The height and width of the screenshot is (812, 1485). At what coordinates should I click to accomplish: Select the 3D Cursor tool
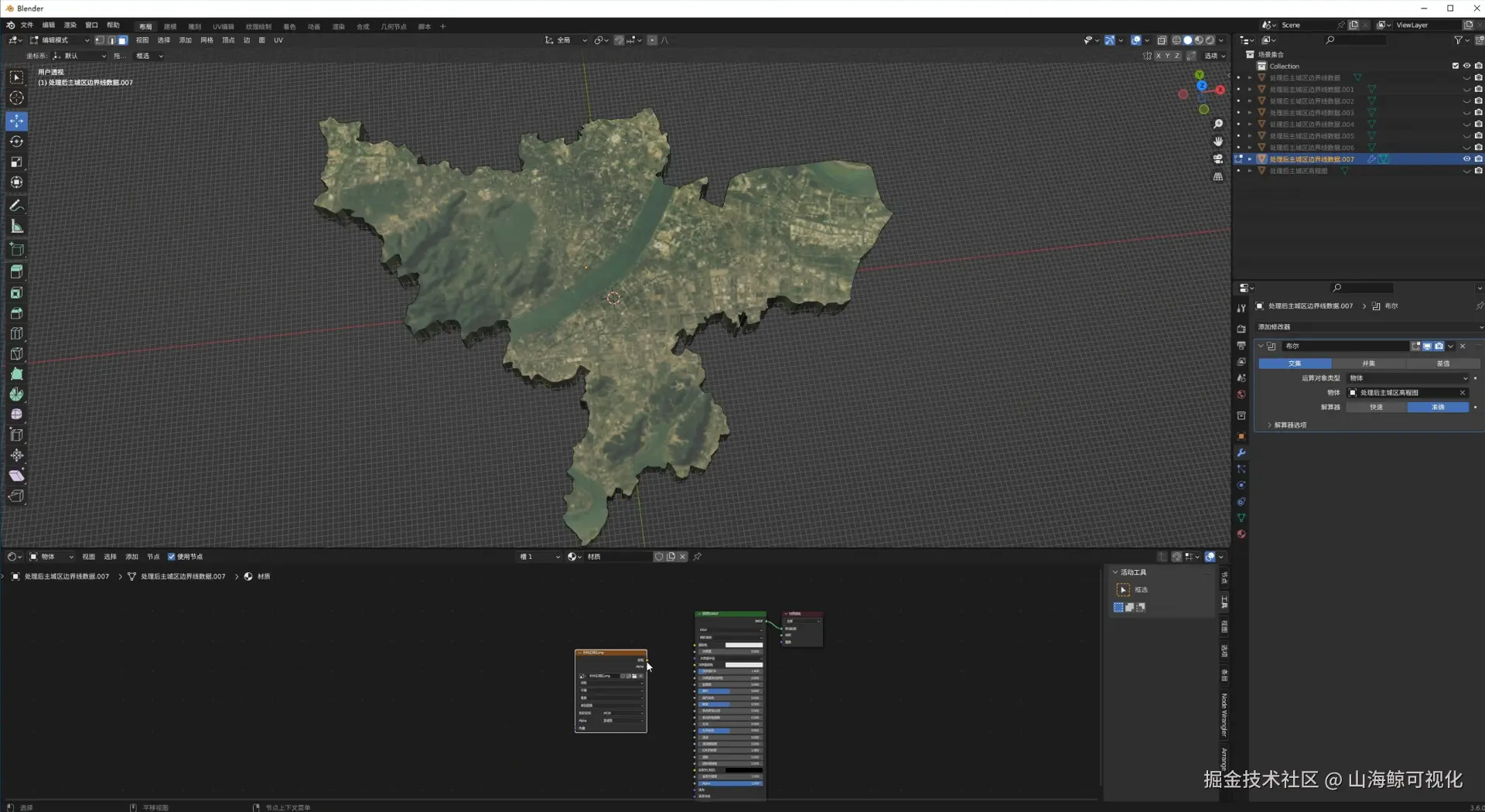pos(16,98)
